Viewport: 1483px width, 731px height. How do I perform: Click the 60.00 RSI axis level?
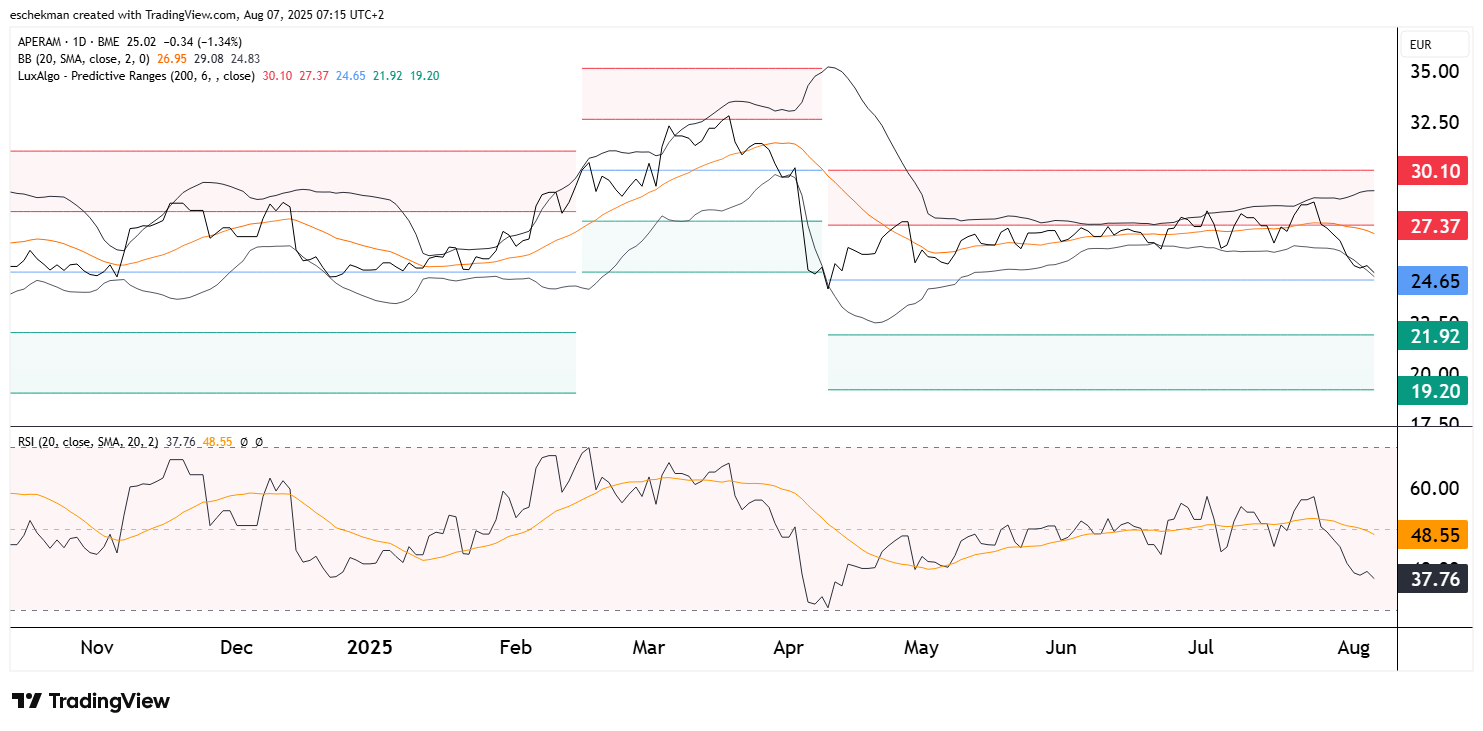tap(1433, 488)
